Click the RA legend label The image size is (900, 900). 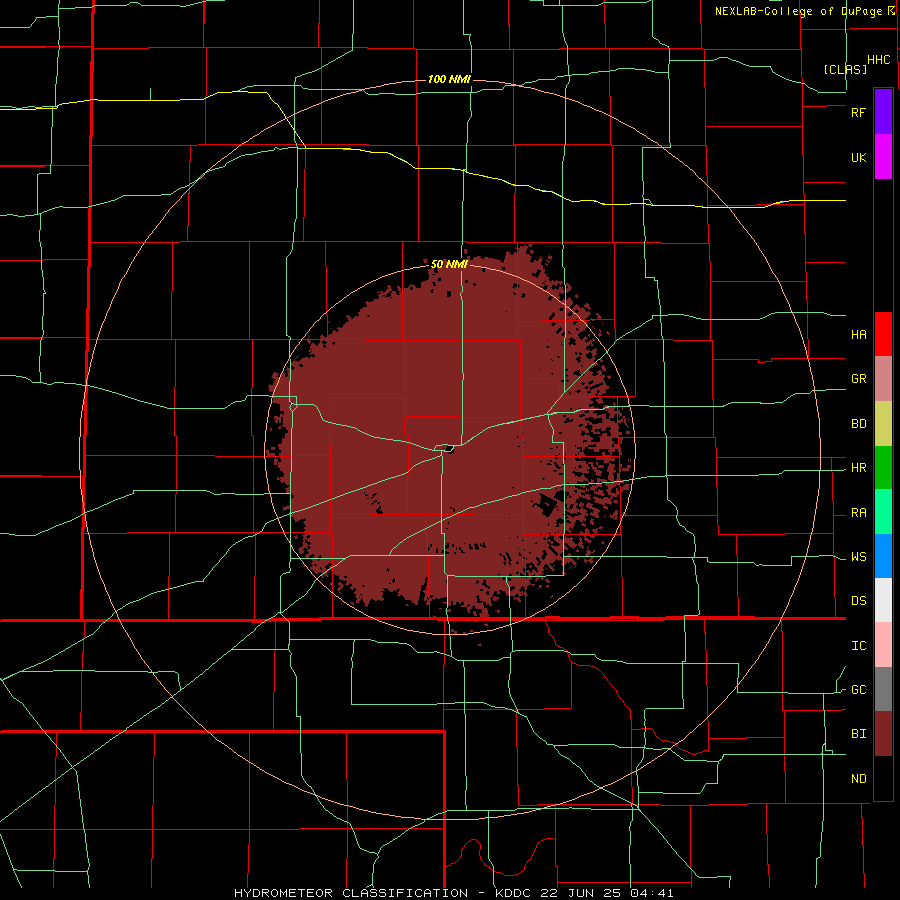(858, 513)
